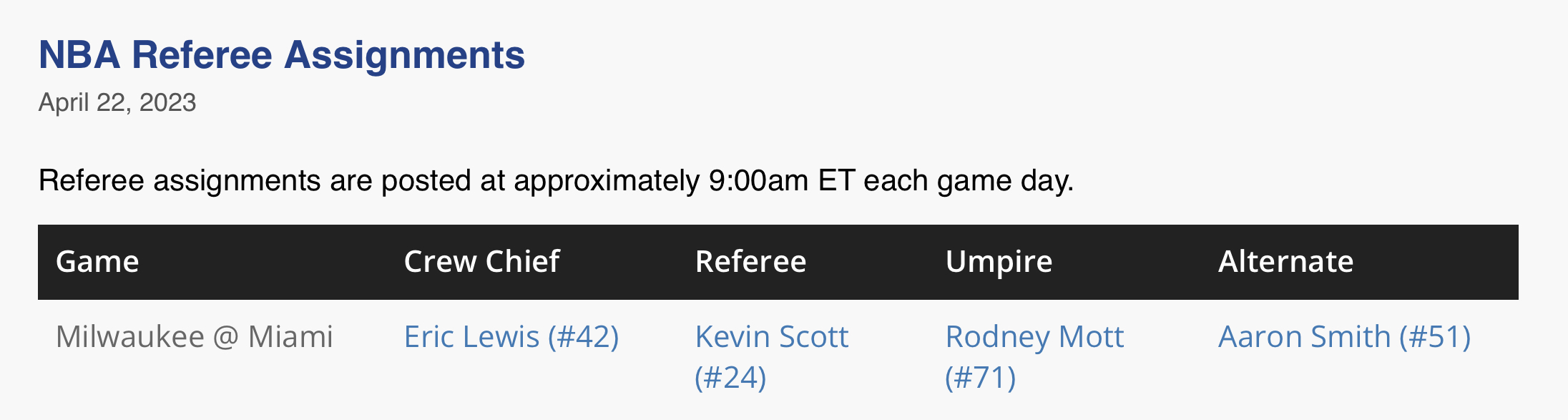Open referee Kevin Scott's name link
The height and width of the screenshot is (420, 1568).
coord(771,337)
